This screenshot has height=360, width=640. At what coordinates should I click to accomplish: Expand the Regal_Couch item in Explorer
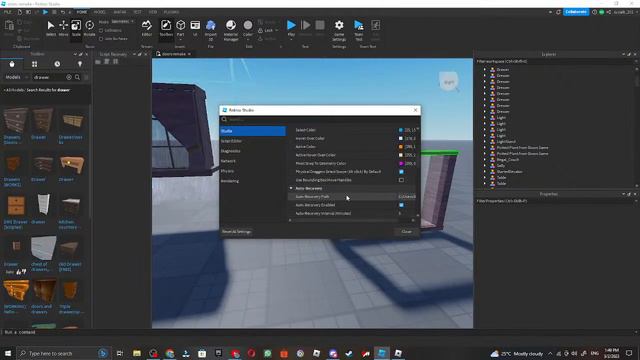point(485,160)
